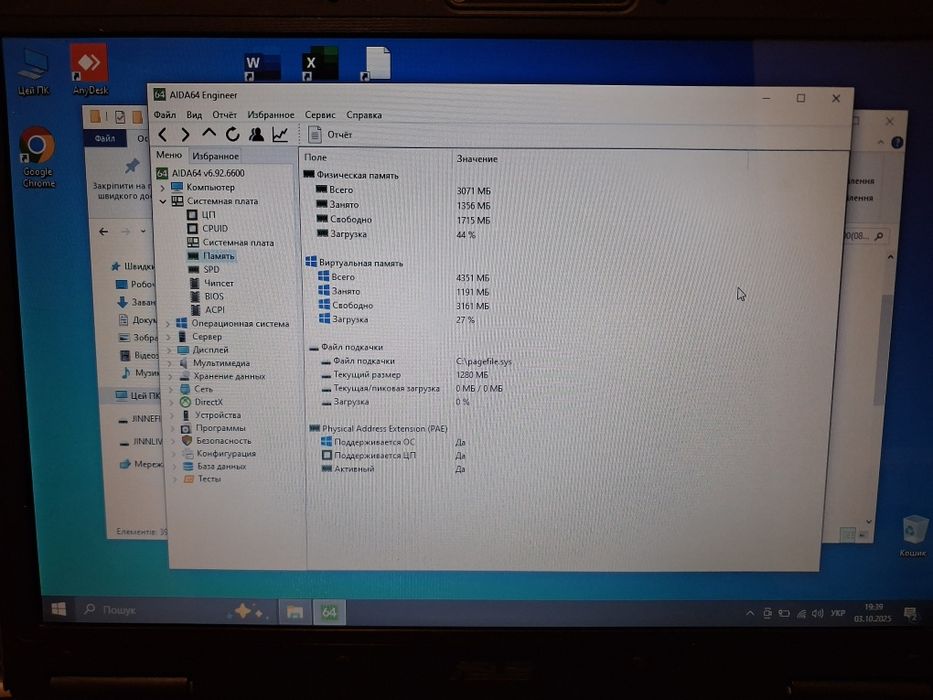933x700 pixels.
Task: Expand the Операционная система node
Action: pyautogui.click(x=168, y=324)
